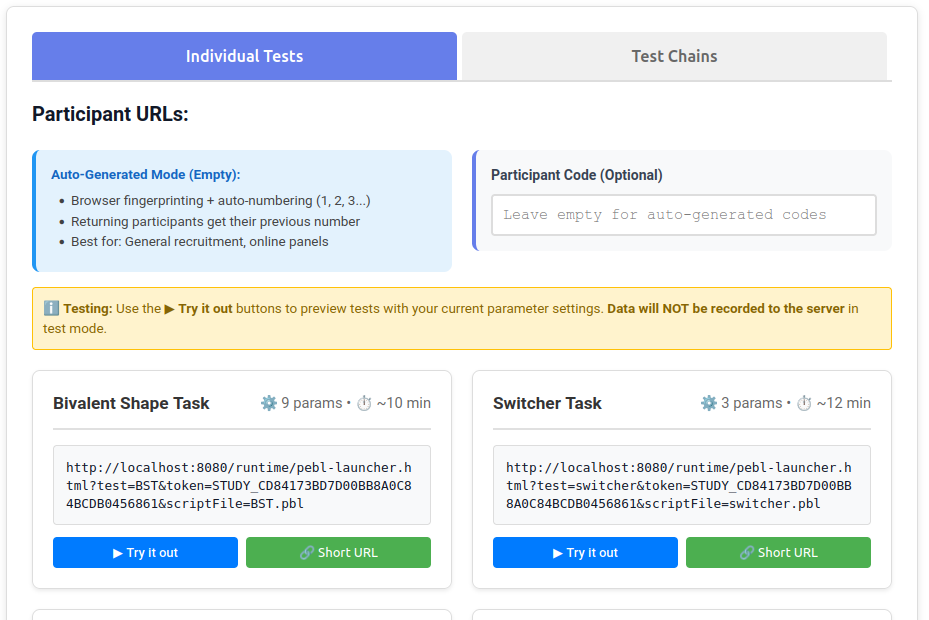The width and height of the screenshot is (929, 620).
Task: Switch to the Test Chains tab
Action: 673,56
